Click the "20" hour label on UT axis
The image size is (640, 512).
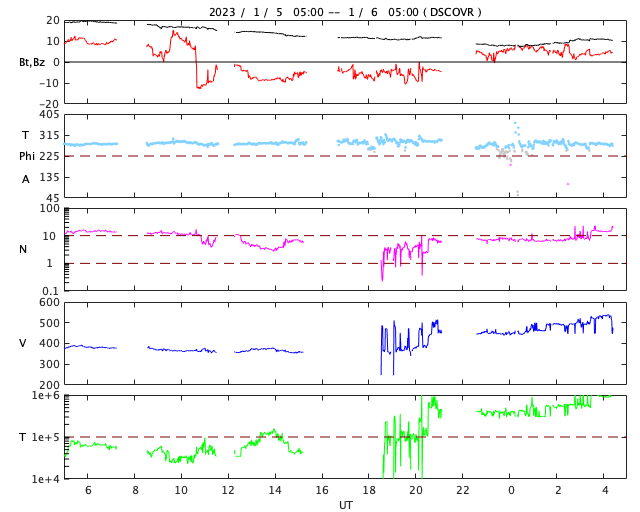(x=416, y=490)
